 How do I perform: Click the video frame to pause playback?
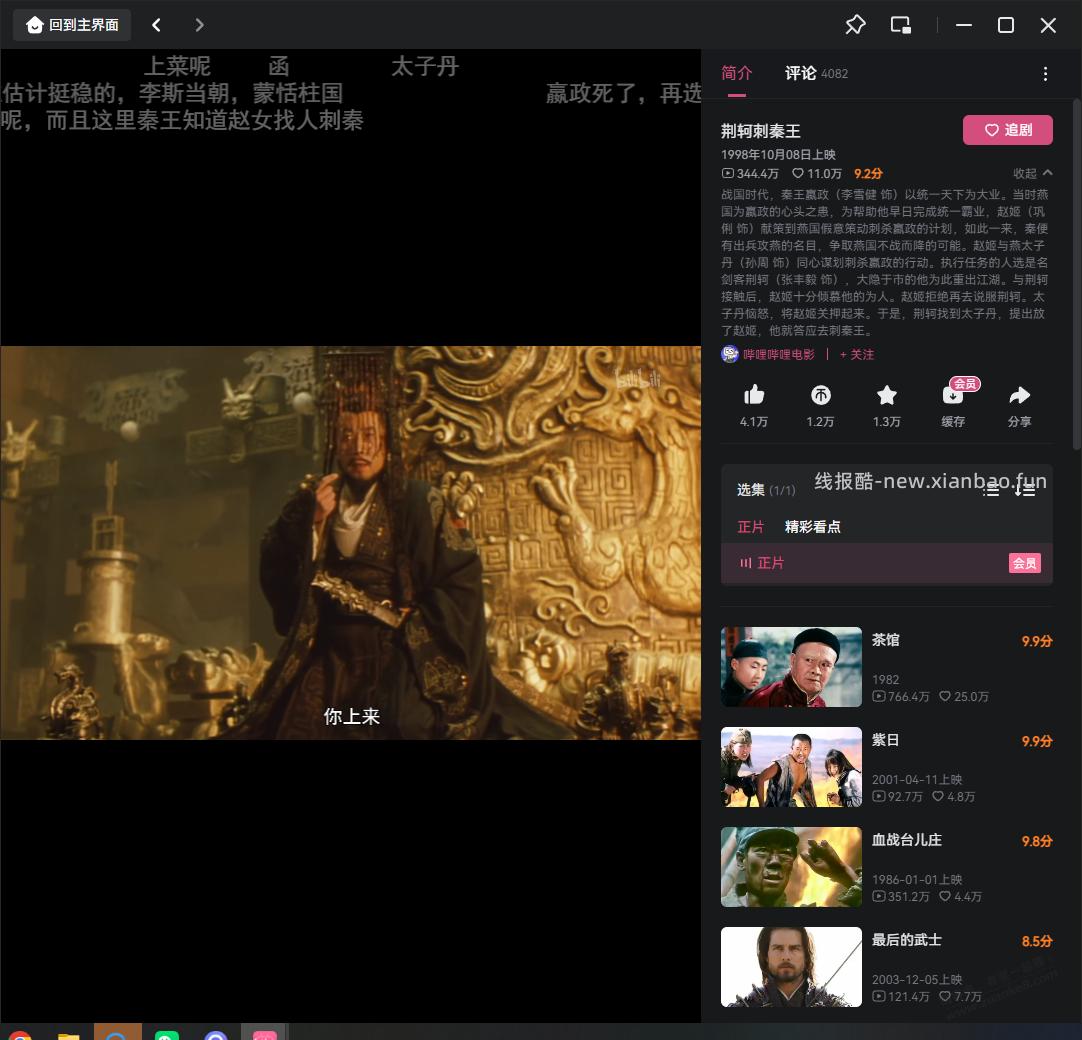point(351,542)
